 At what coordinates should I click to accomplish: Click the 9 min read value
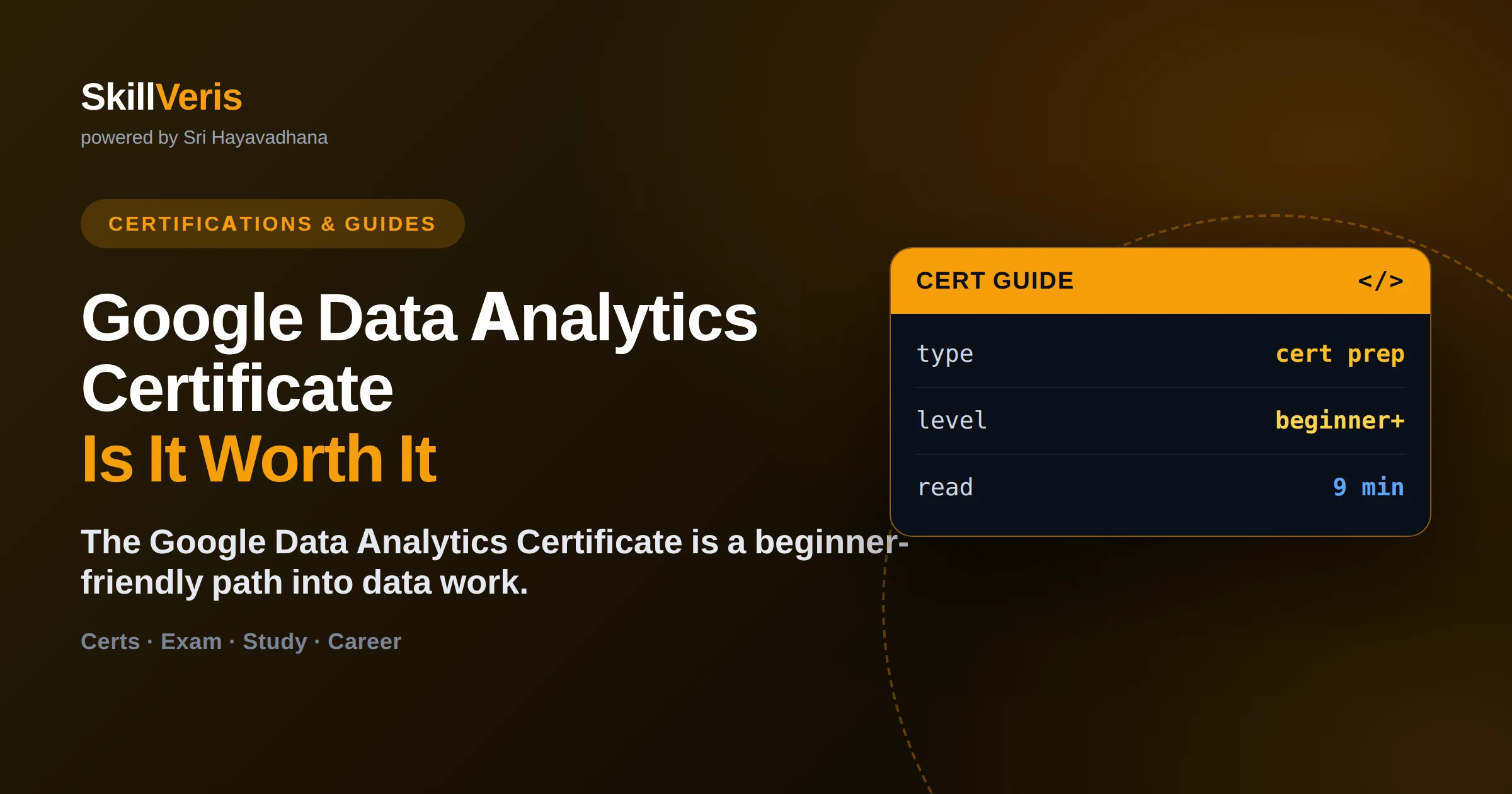click(1368, 487)
